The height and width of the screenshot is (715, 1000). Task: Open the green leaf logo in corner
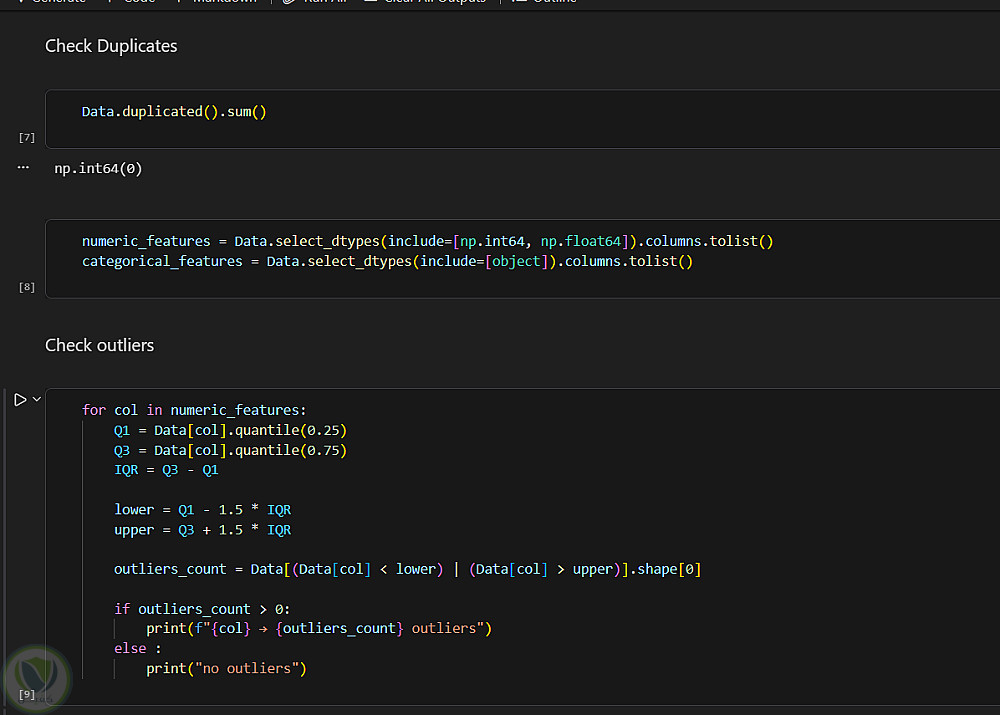click(x=36, y=678)
